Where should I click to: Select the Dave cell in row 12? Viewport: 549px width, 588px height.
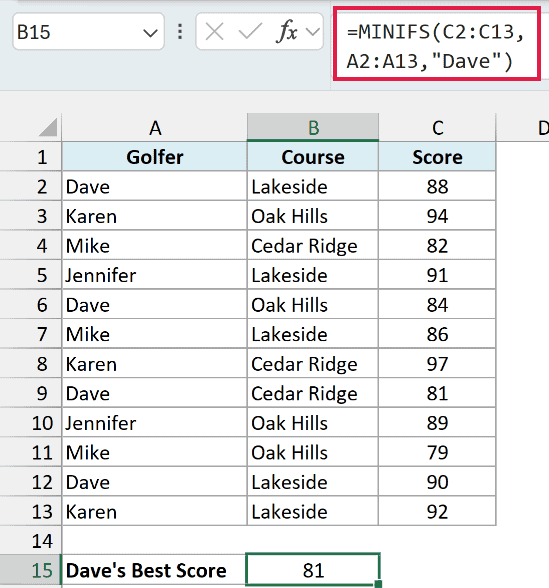pyautogui.click(x=154, y=482)
